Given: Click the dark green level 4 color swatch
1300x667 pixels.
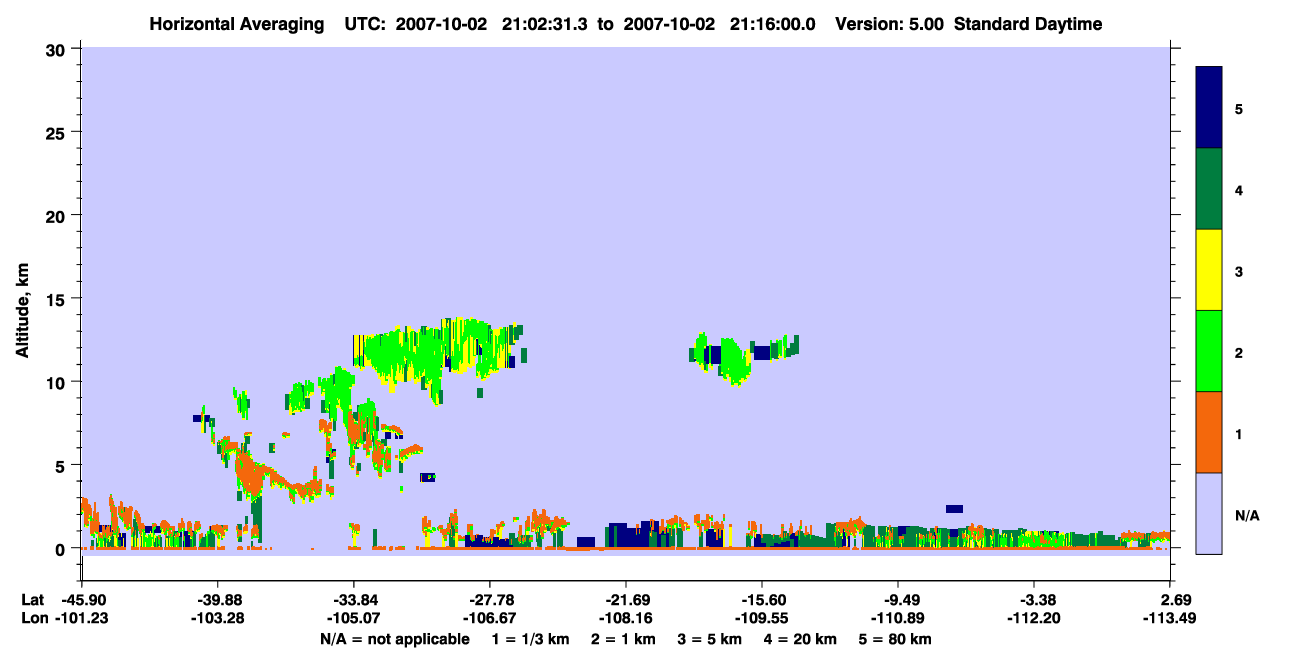Looking at the screenshot, I should pos(1209,189).
